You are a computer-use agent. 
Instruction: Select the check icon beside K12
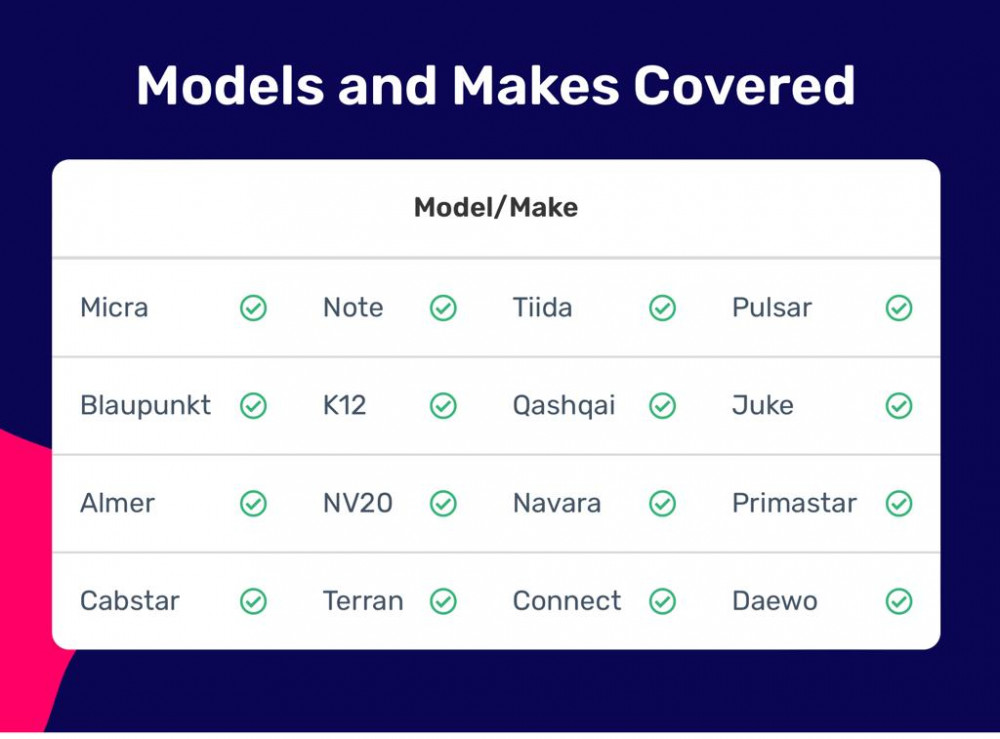(x=443, y=406)
